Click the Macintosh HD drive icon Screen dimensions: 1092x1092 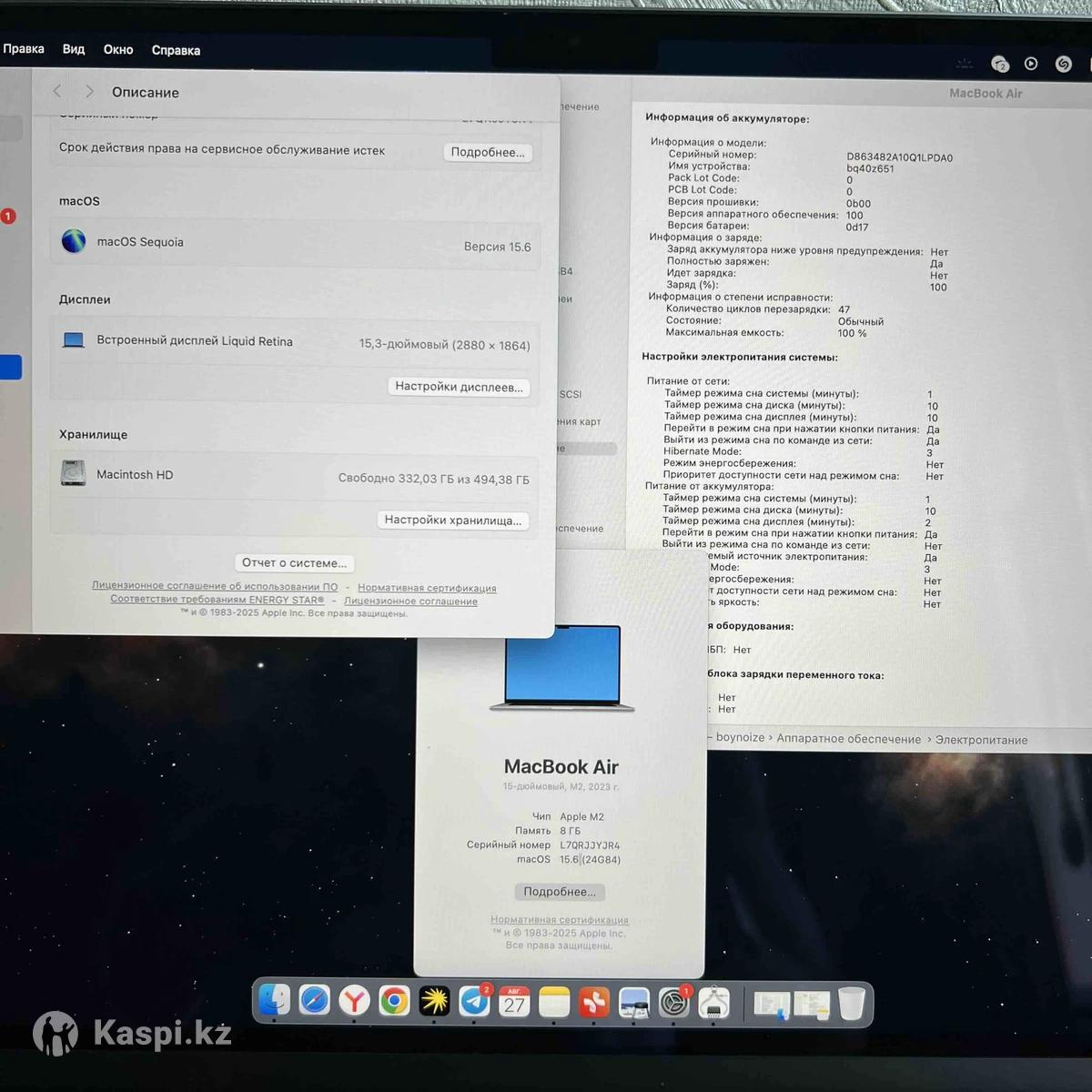pos(73,473)
